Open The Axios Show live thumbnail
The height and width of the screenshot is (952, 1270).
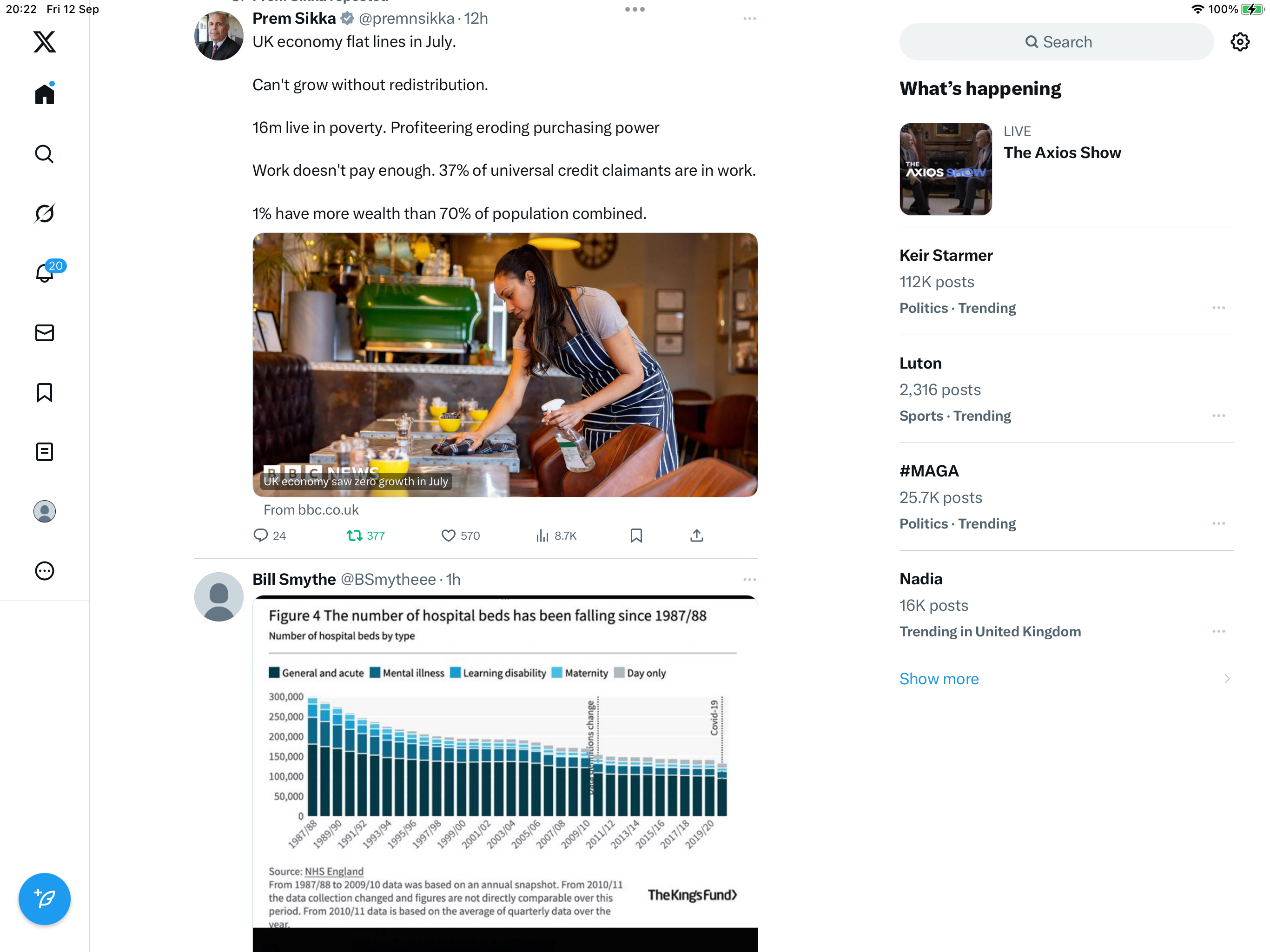(946, 169)
